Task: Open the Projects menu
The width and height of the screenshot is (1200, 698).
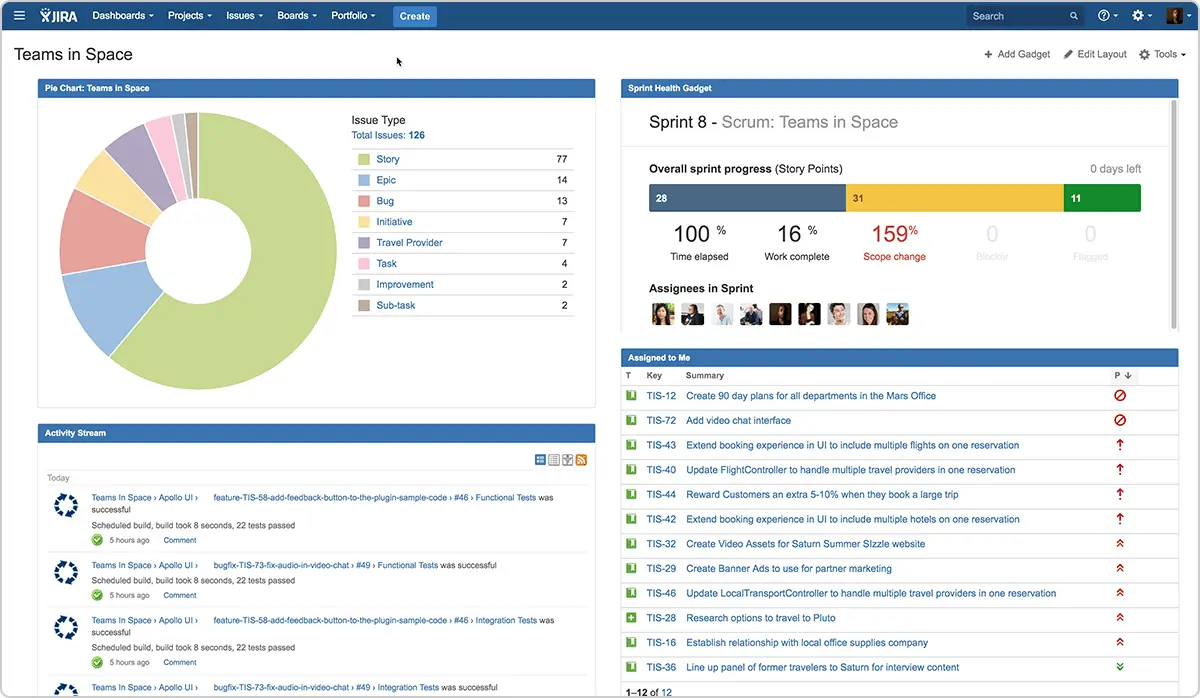Action: [x=188, y=15]
